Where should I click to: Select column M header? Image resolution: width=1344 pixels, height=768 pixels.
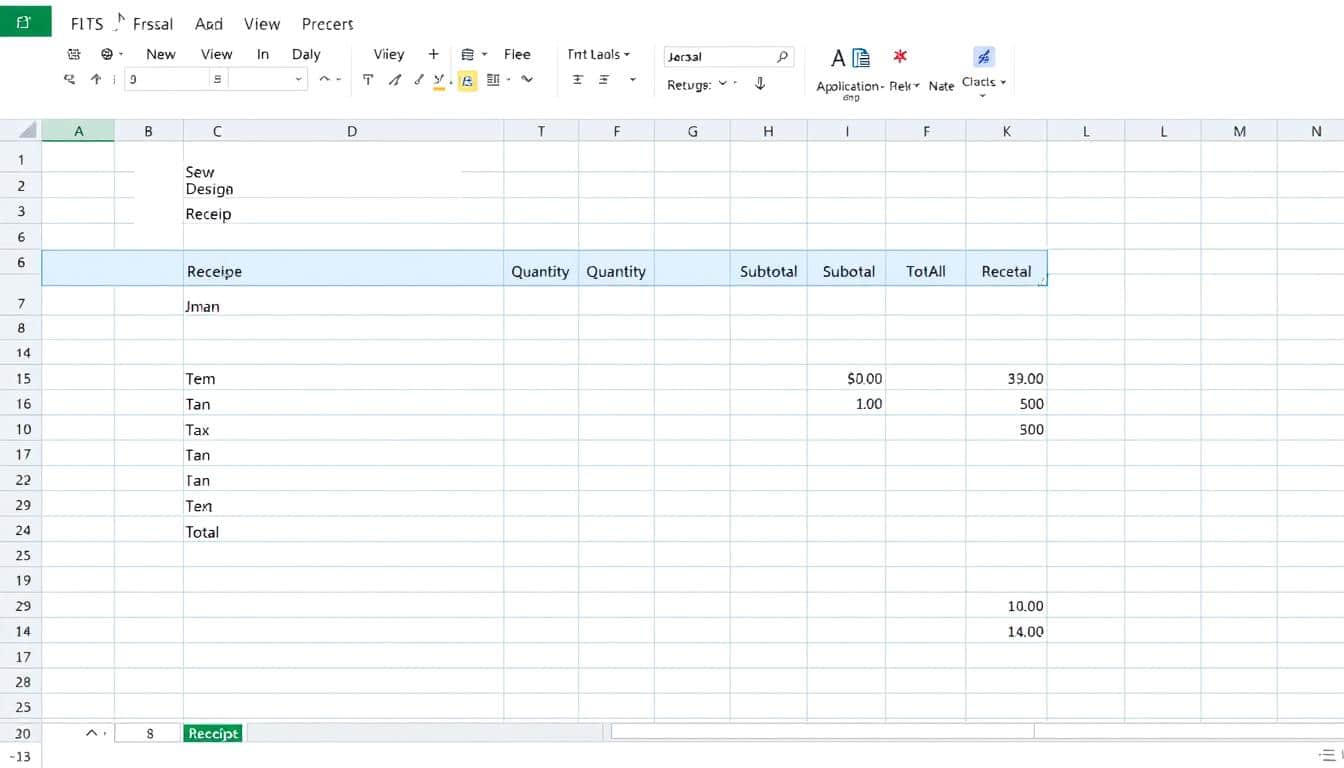pos(1240,131)
